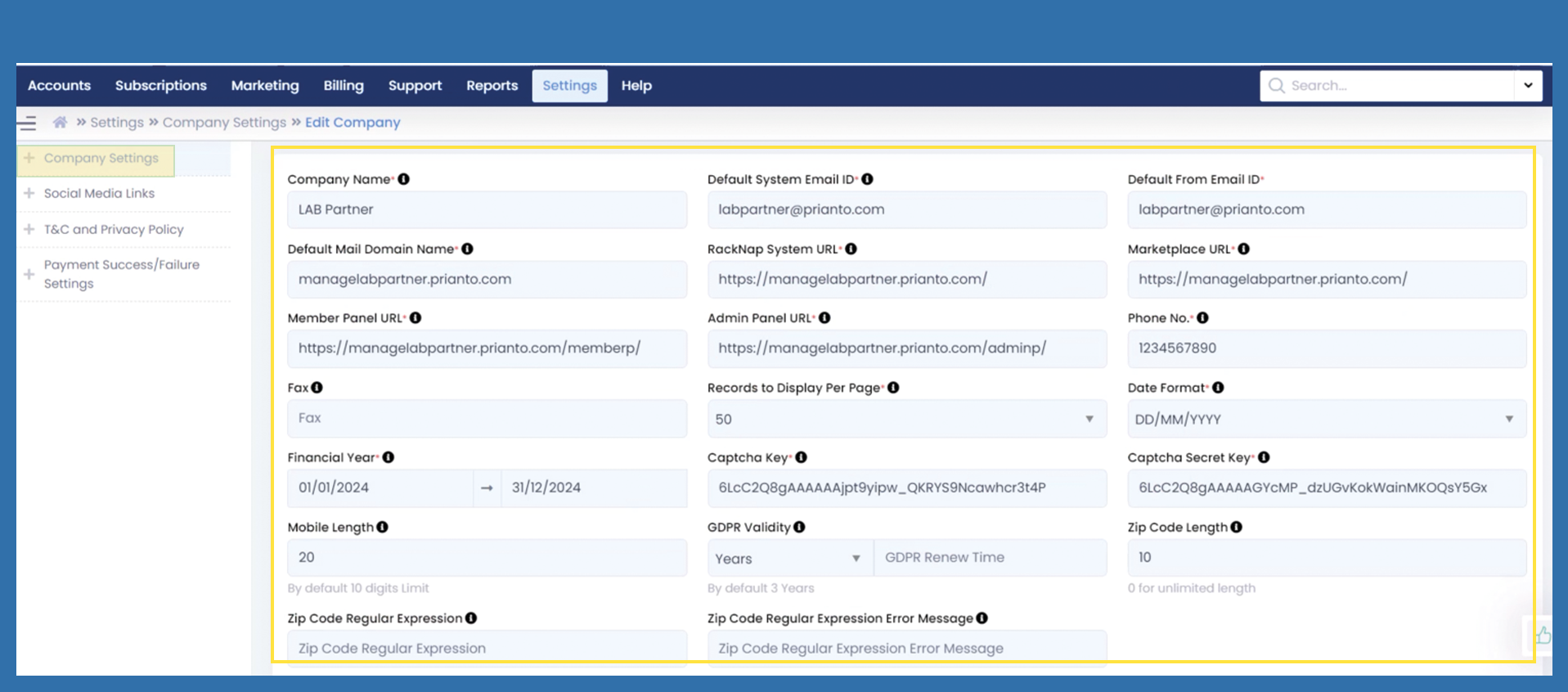Open the Subscriptions menu
The image size is (1568, 692).
pos(161,86)
